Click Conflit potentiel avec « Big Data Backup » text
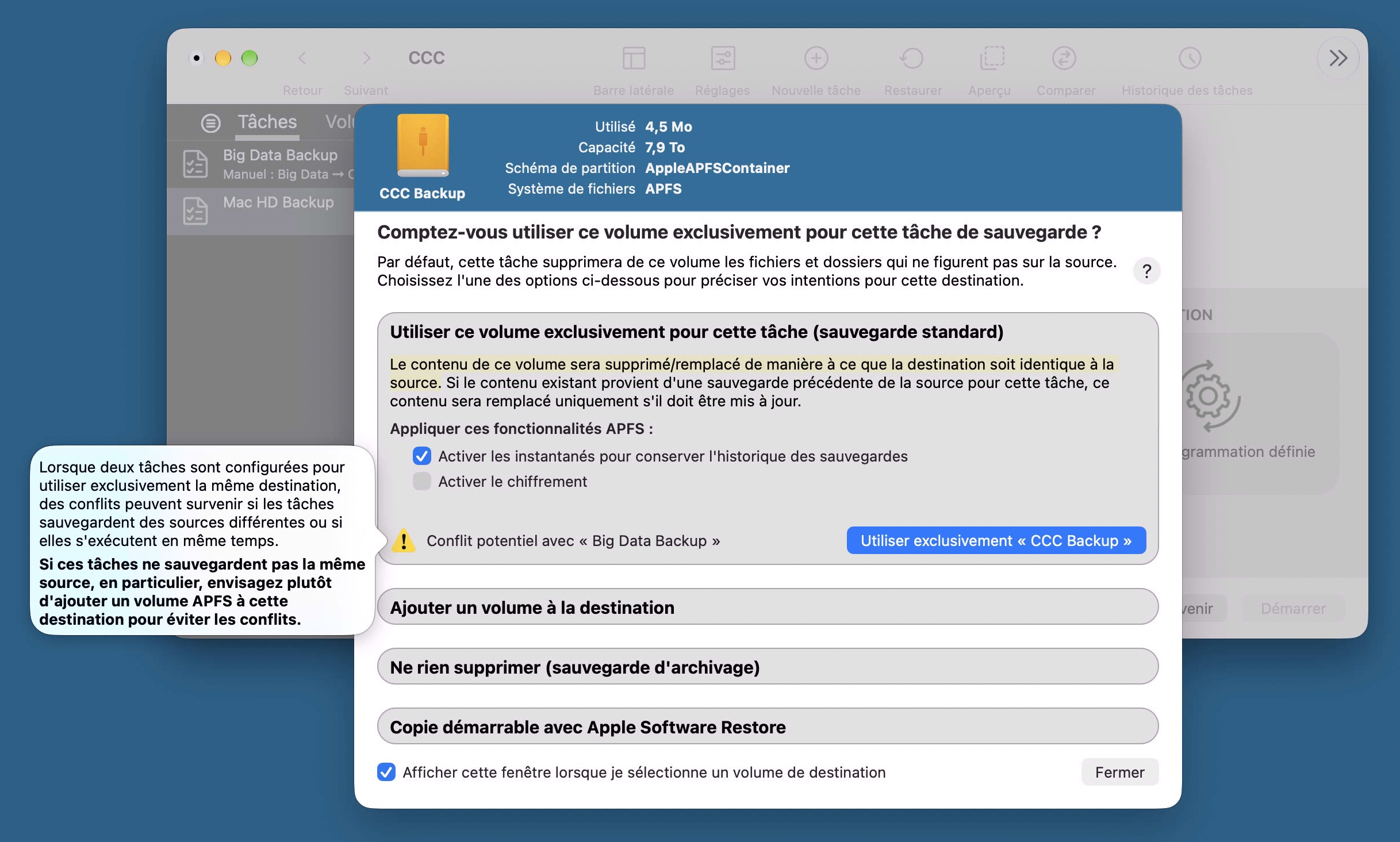Screen dimensions: 1400x842 pyautogui.click(x=573, y=541)
